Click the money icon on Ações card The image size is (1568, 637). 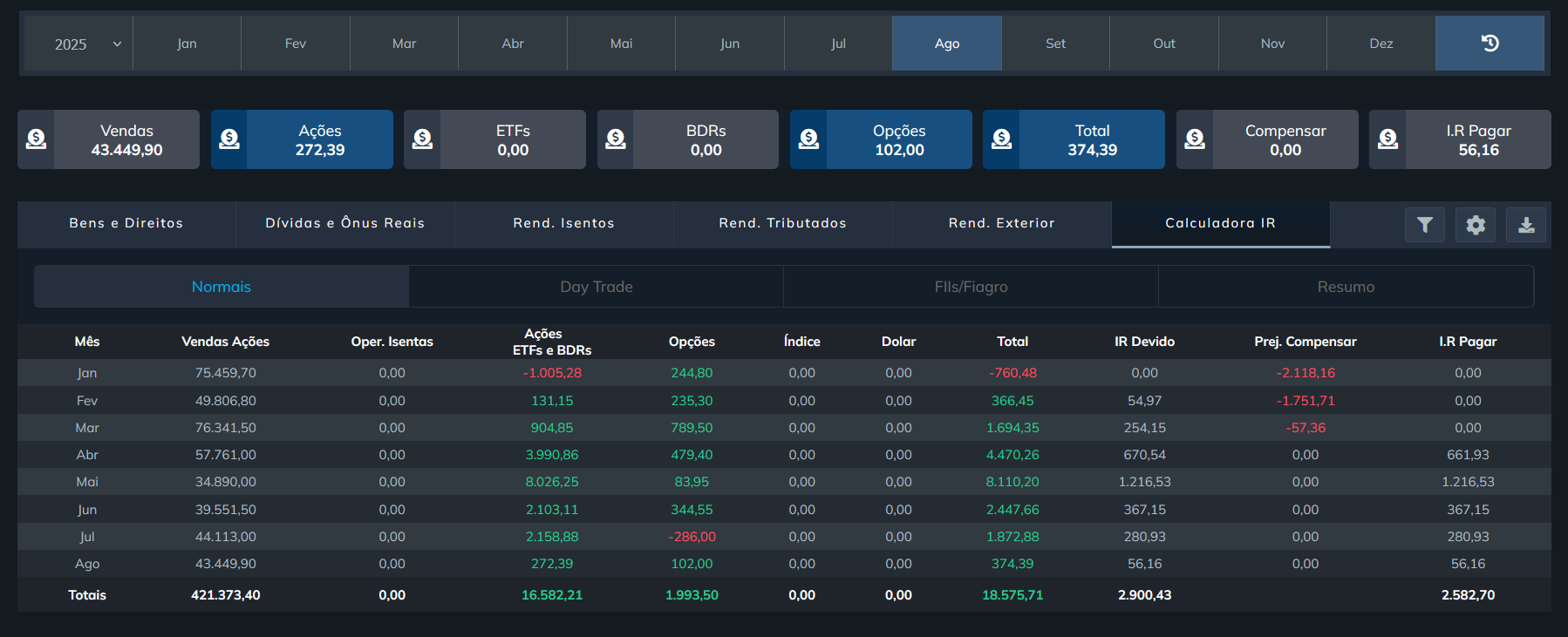(229, 139)
